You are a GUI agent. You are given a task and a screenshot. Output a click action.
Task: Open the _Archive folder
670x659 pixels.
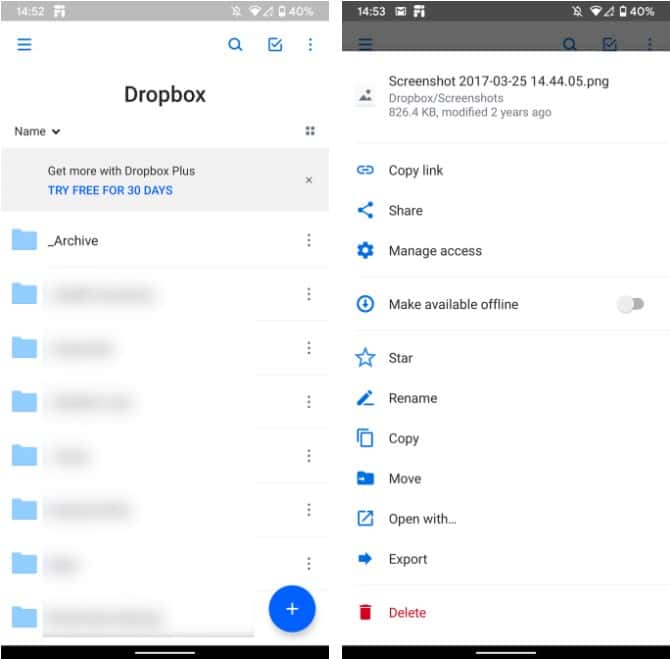point(165,241)
